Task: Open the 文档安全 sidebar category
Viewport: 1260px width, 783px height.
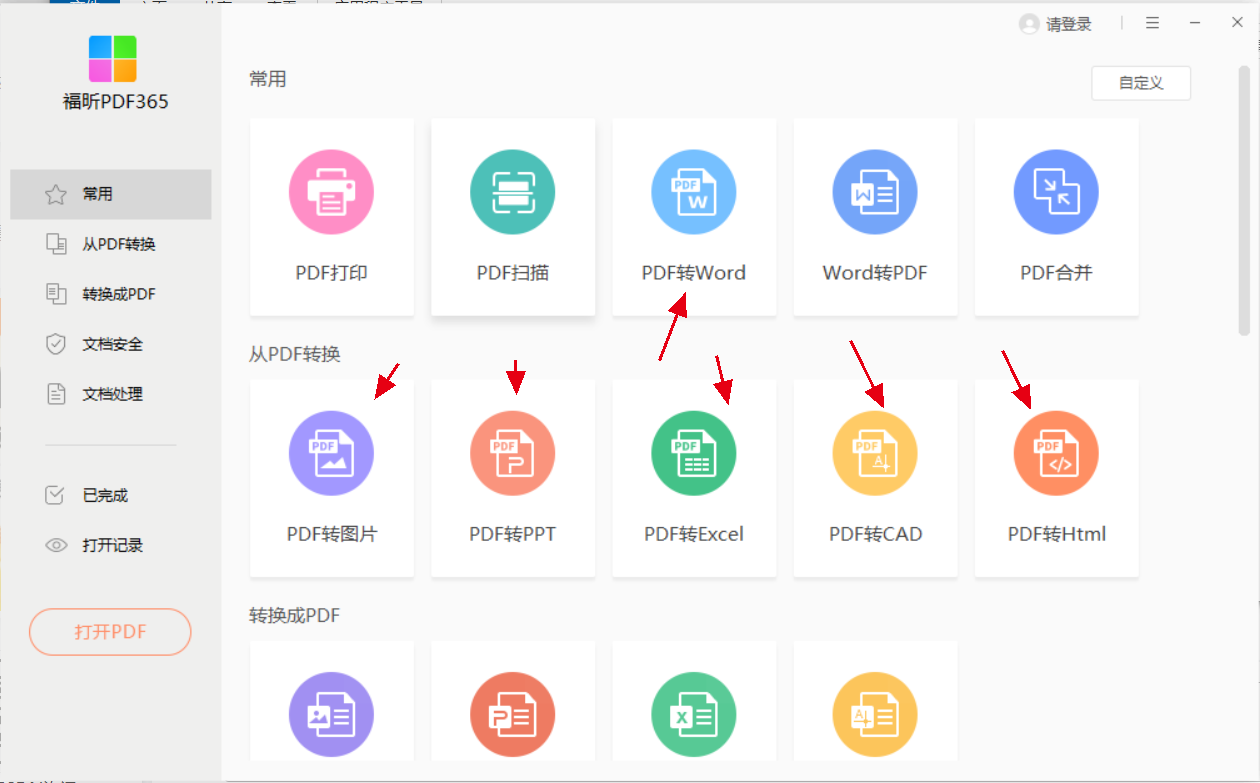Action: pyautogui.click(x=110, y=343)
